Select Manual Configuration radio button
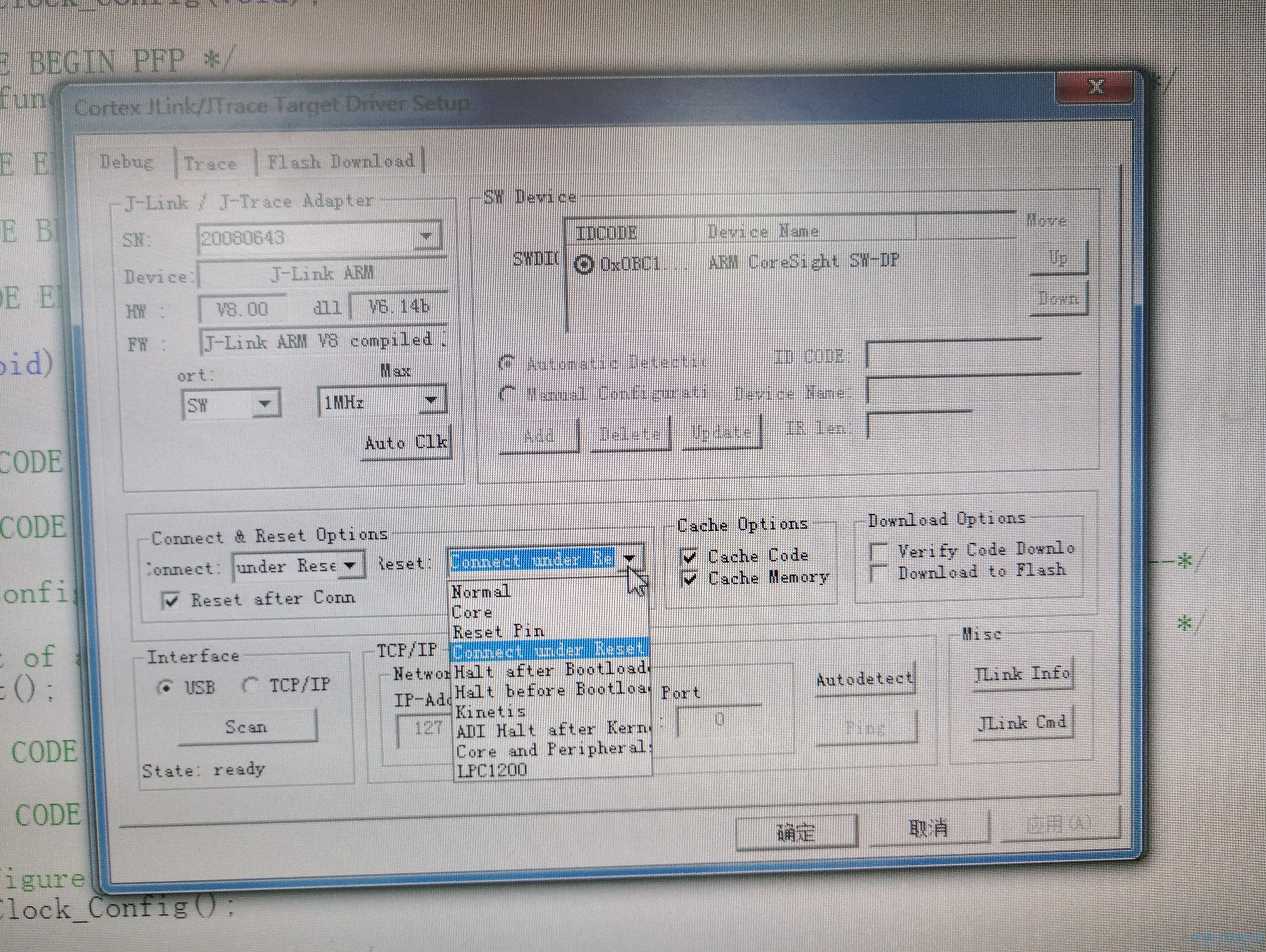The width and height of the screenshot is (1266, 952). click(x=506, y=394)
